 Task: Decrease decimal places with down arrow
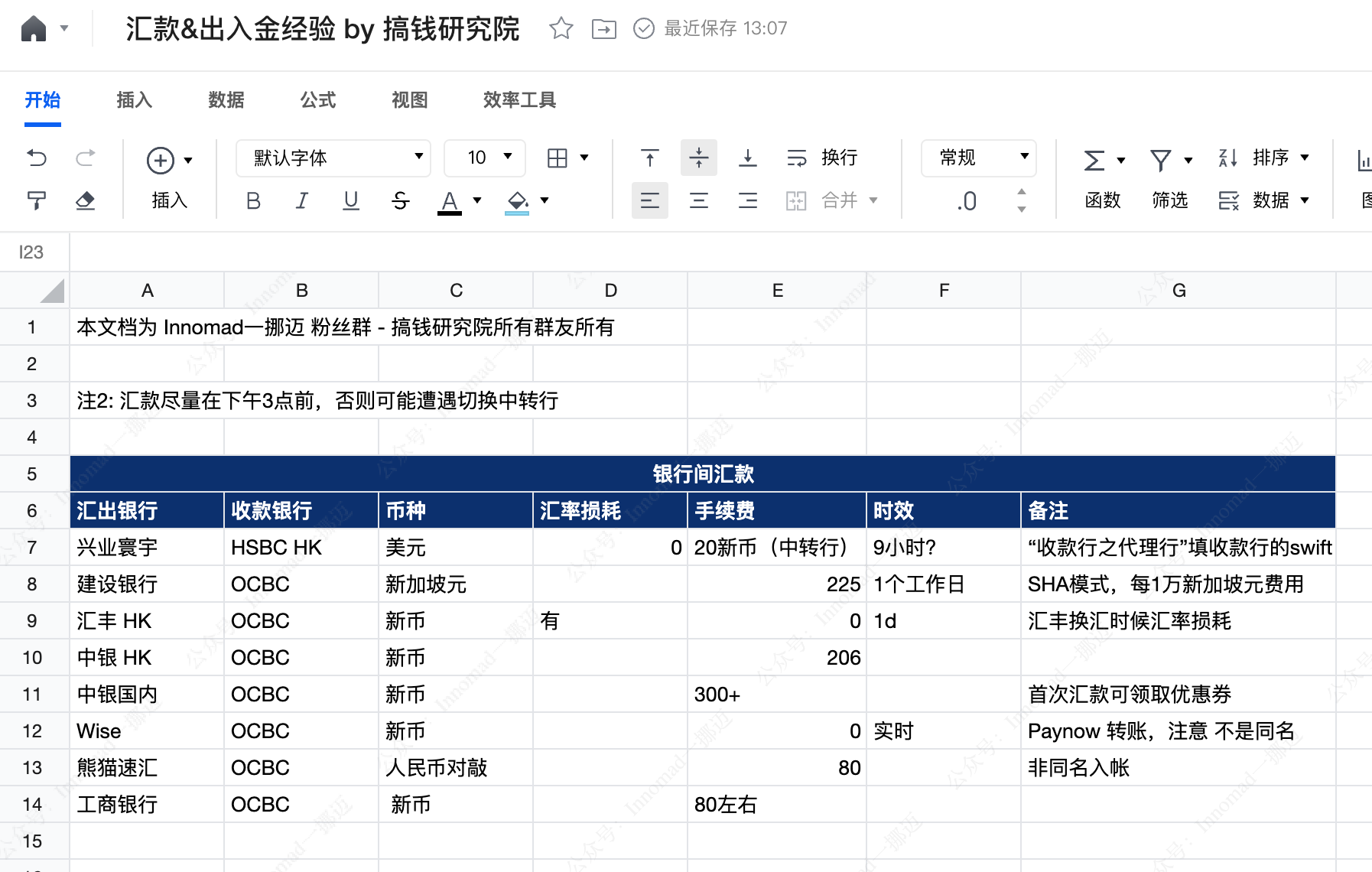1022,209
